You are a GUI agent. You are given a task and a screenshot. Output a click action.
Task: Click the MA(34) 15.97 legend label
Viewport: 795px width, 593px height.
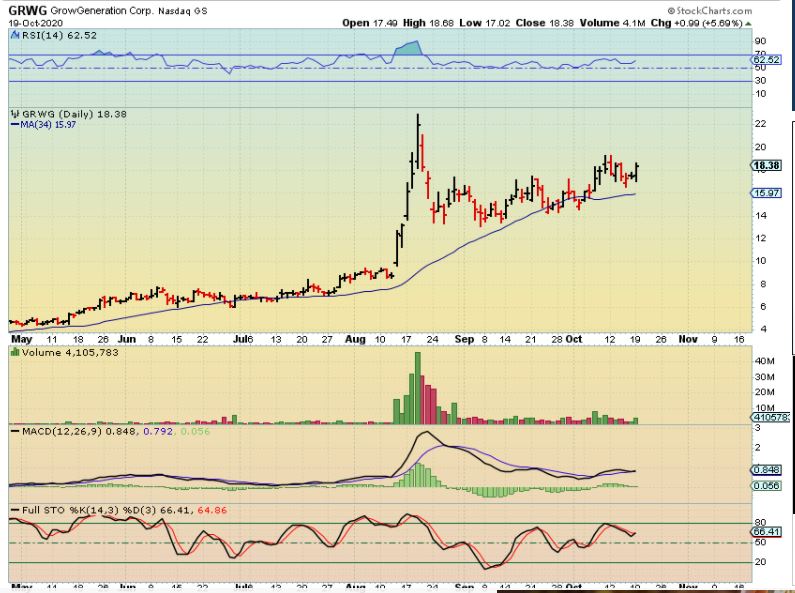click(48, 124)
